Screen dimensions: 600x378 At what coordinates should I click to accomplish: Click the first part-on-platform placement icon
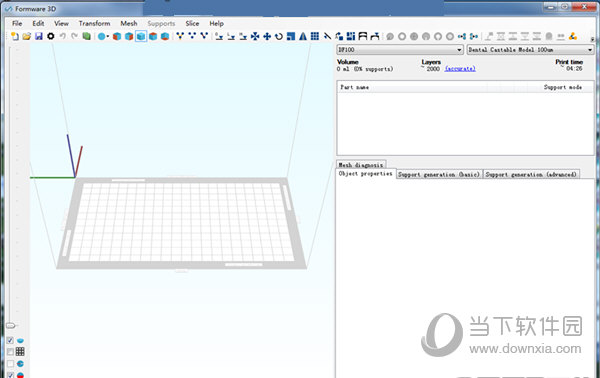(219, 36)
